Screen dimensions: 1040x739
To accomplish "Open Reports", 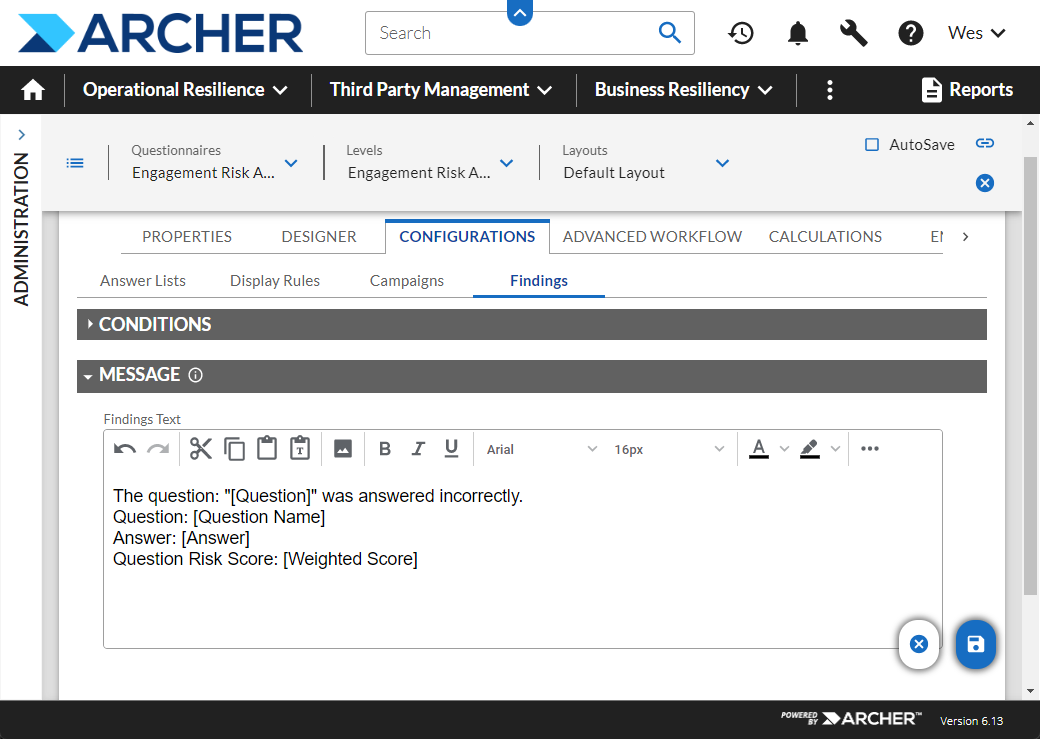I will (967, 90).
